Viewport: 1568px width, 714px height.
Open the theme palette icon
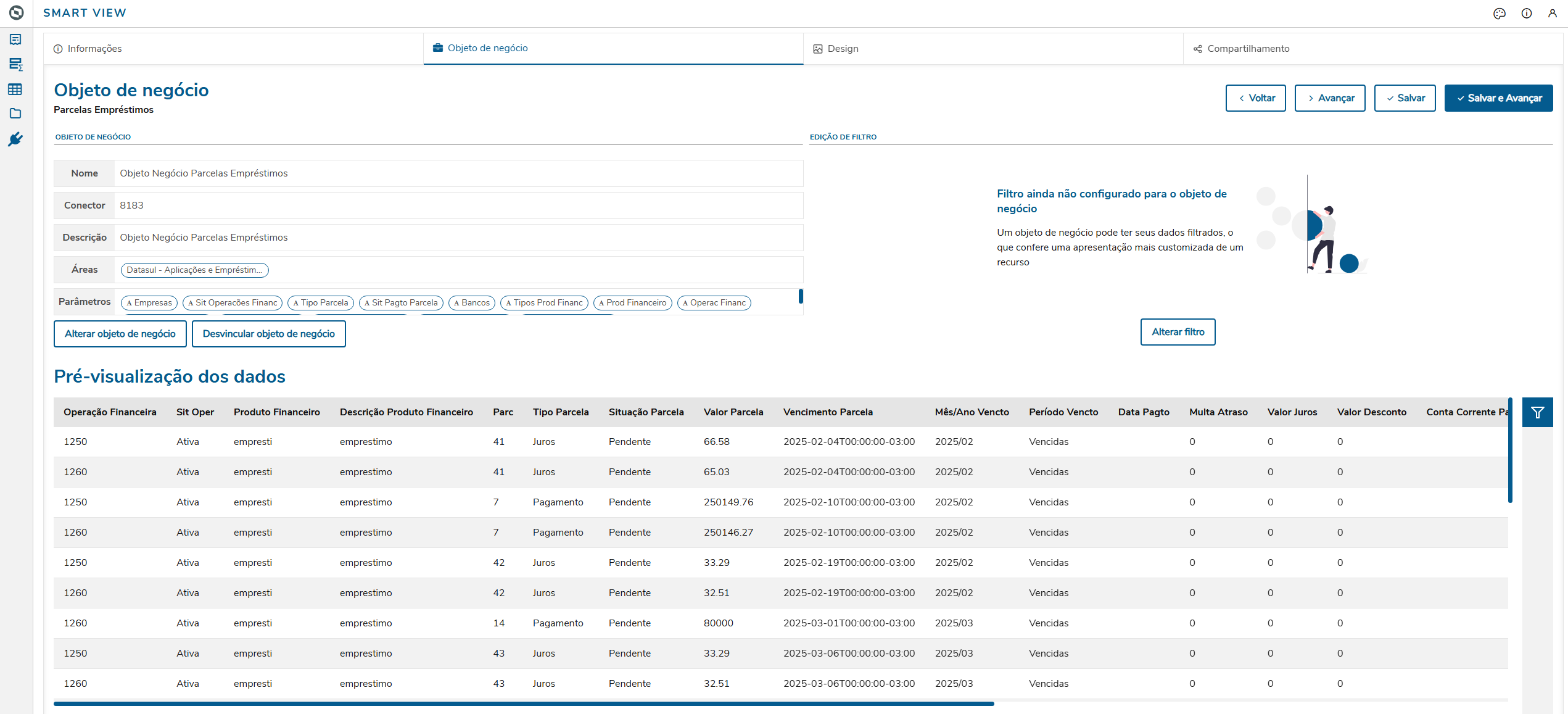[x=1500, y=14]
